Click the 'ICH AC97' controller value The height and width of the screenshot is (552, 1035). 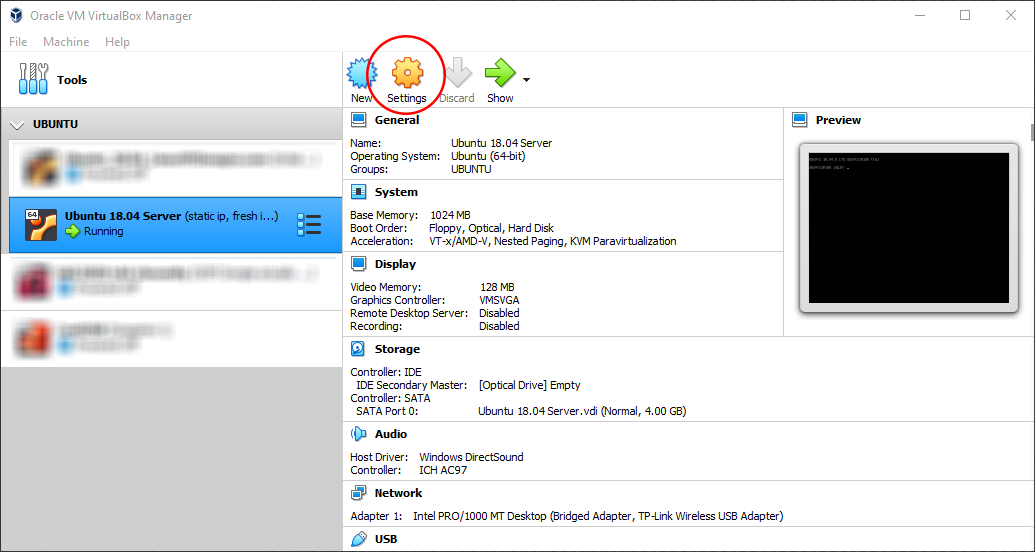click(x=443, y=470)
